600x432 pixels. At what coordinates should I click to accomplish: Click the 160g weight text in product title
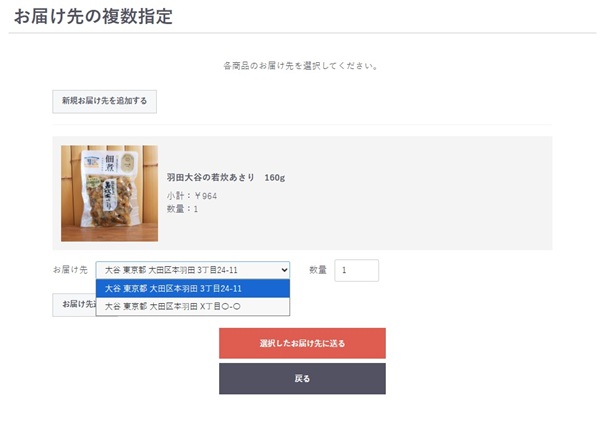[x=275, y=178]
